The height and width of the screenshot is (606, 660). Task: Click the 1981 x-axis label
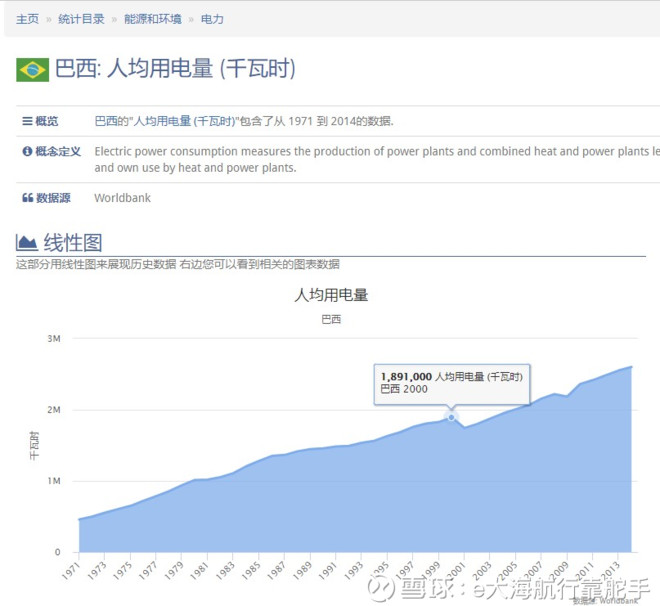click(200, 571)
